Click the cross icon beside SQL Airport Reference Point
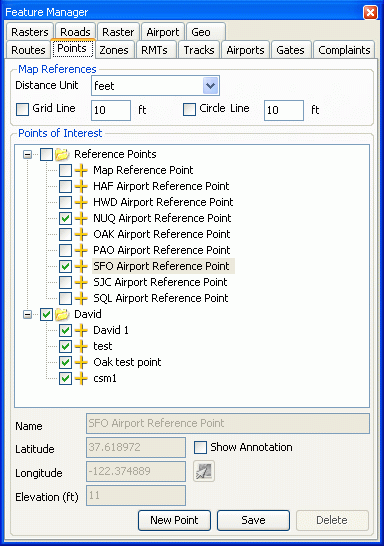 click(81, 298)
